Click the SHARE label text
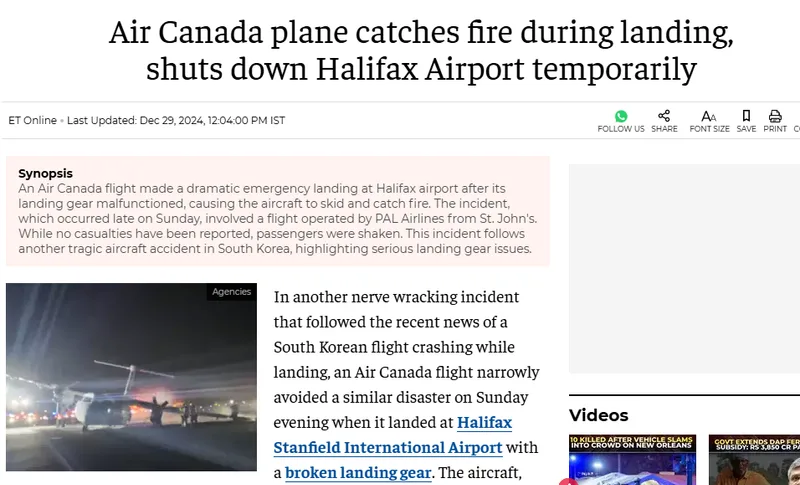Viewport: 800px width, 485px height. tap(664, 129)
